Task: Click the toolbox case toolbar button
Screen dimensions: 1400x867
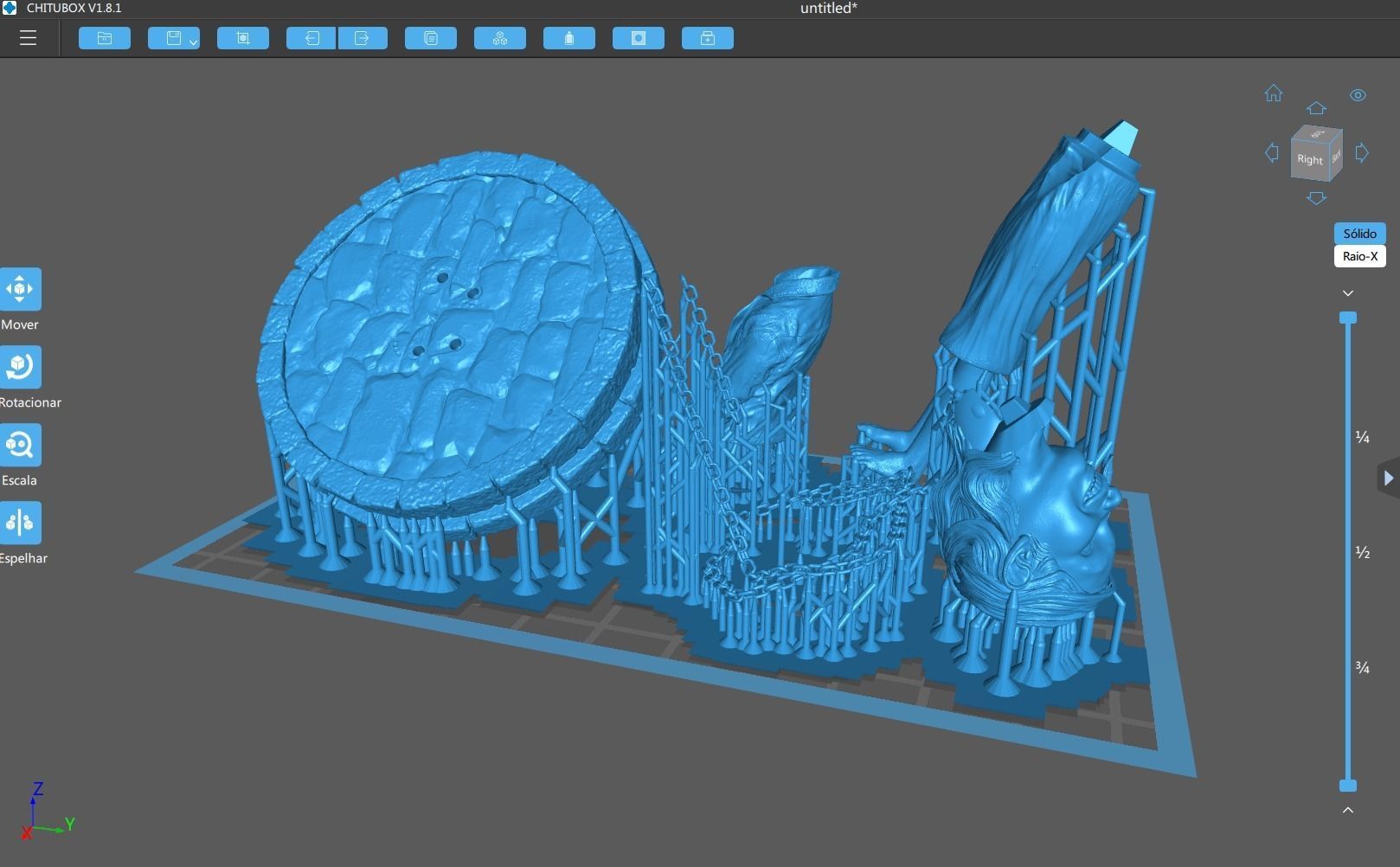Action: [708, 38]
